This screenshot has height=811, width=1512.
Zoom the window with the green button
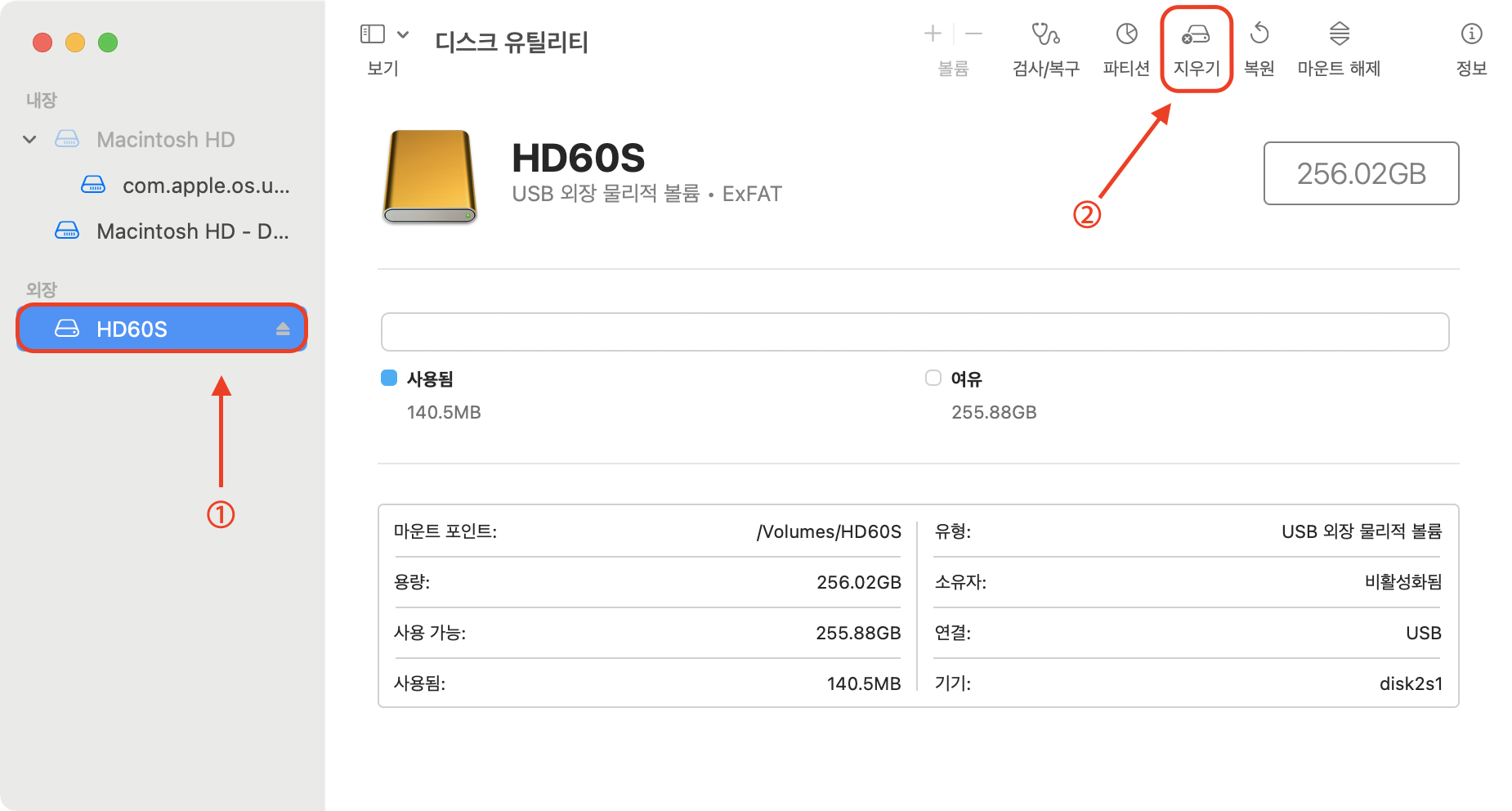[x=108, y=42]
